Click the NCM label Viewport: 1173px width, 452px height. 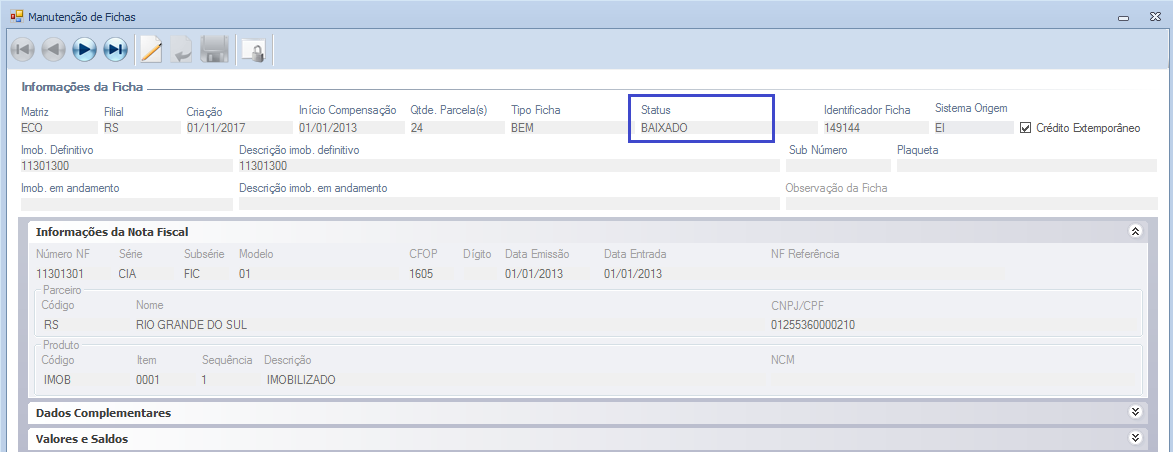tap(782, 360)
